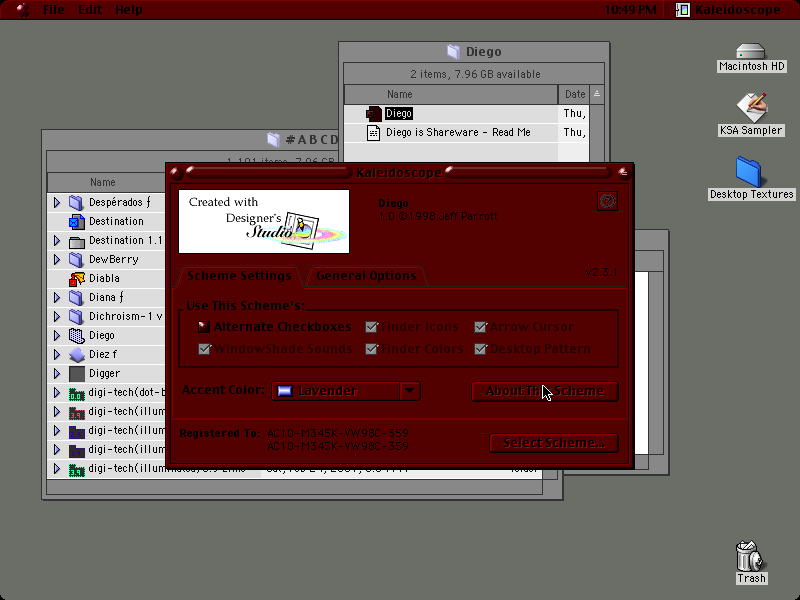Click the "v2.3.1" version text
The height and width of the screenshot is (600, 800).
[602, 272]
